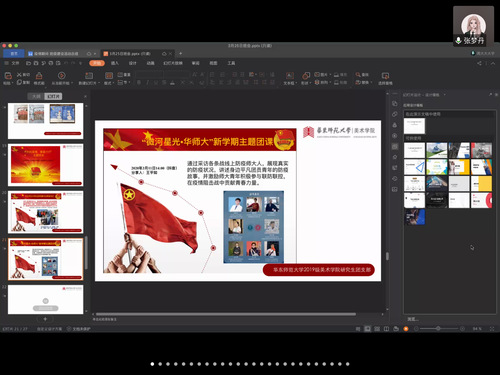Click the Paste icon in the ribbon
Screen dimensions: 500x375
pyautogui.click(x=8, y=76)
